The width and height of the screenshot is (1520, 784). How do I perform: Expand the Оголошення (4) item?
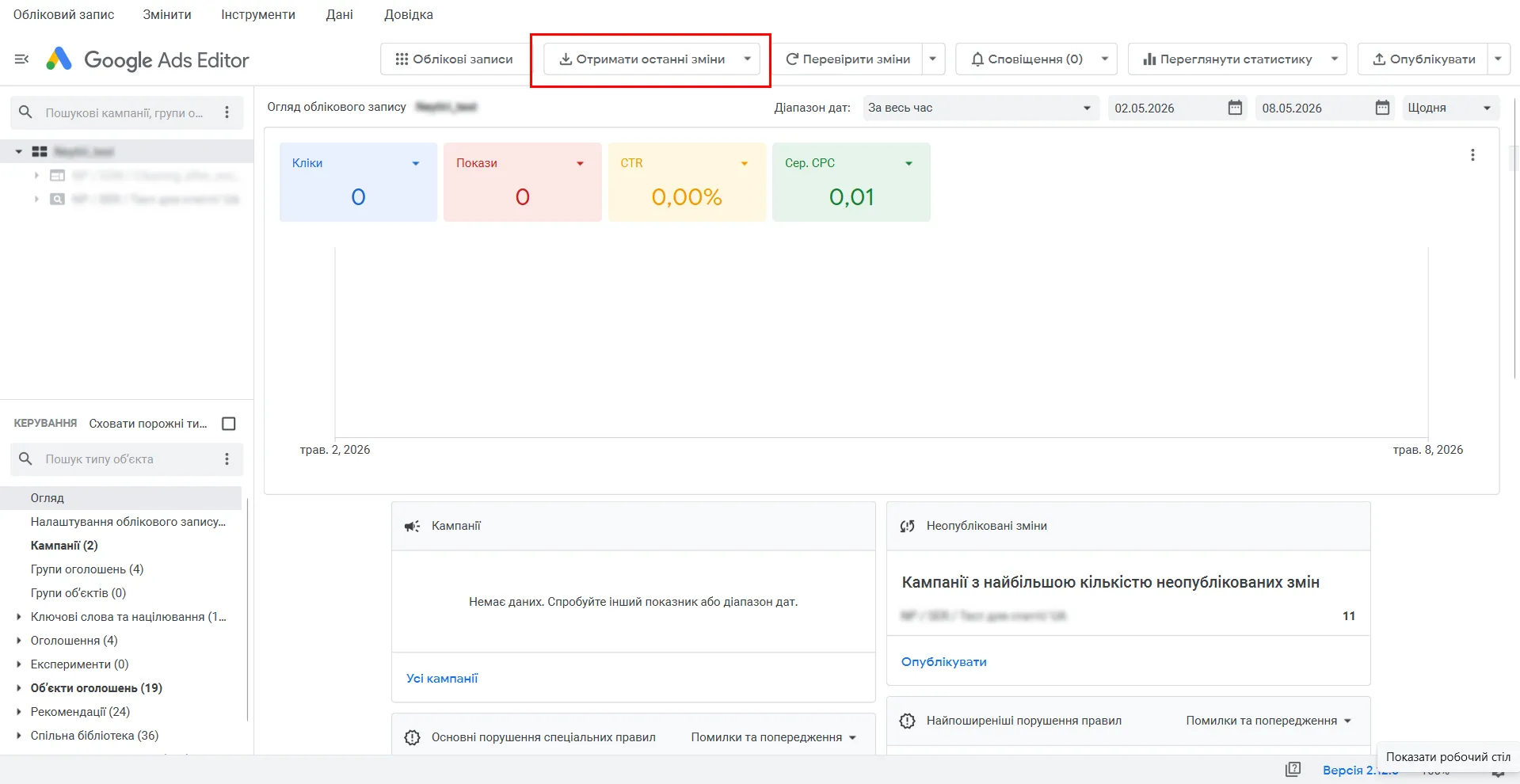[19, 641]
